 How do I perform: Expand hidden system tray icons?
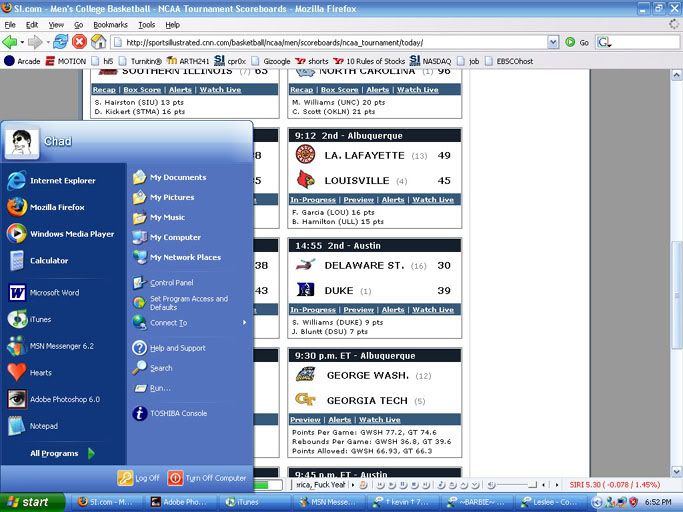pyautogui.click(x=596, y=502)
